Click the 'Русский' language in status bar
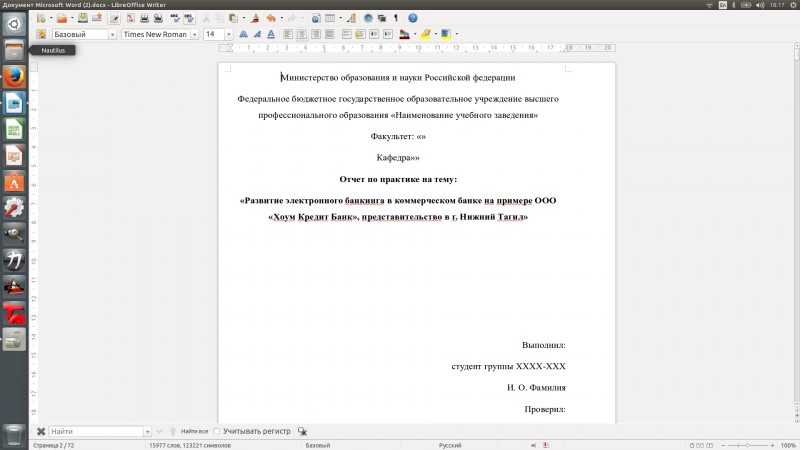Screen dimensions: 800x450 [x=449, y=445]
